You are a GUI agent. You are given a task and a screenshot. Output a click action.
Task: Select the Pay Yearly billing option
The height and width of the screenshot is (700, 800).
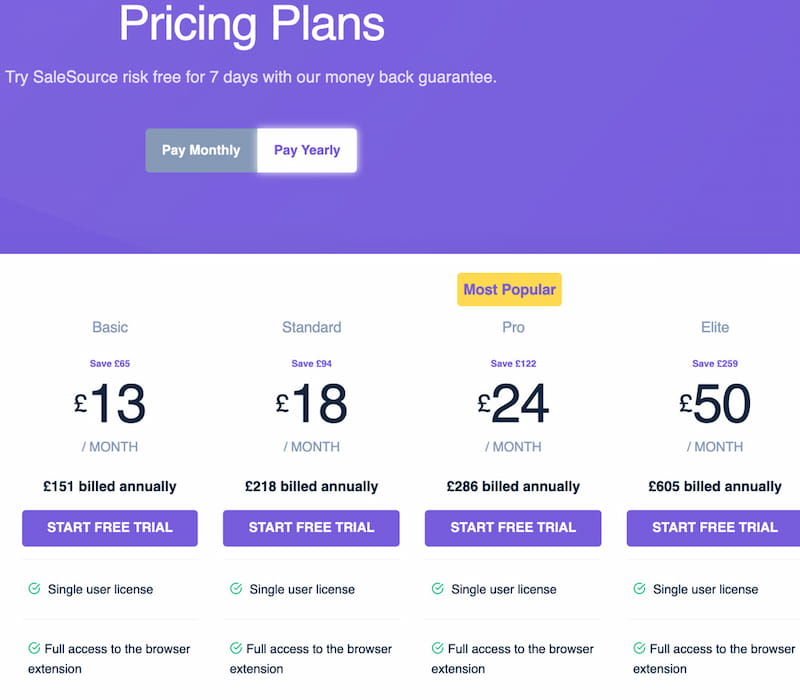pos(307,150)
